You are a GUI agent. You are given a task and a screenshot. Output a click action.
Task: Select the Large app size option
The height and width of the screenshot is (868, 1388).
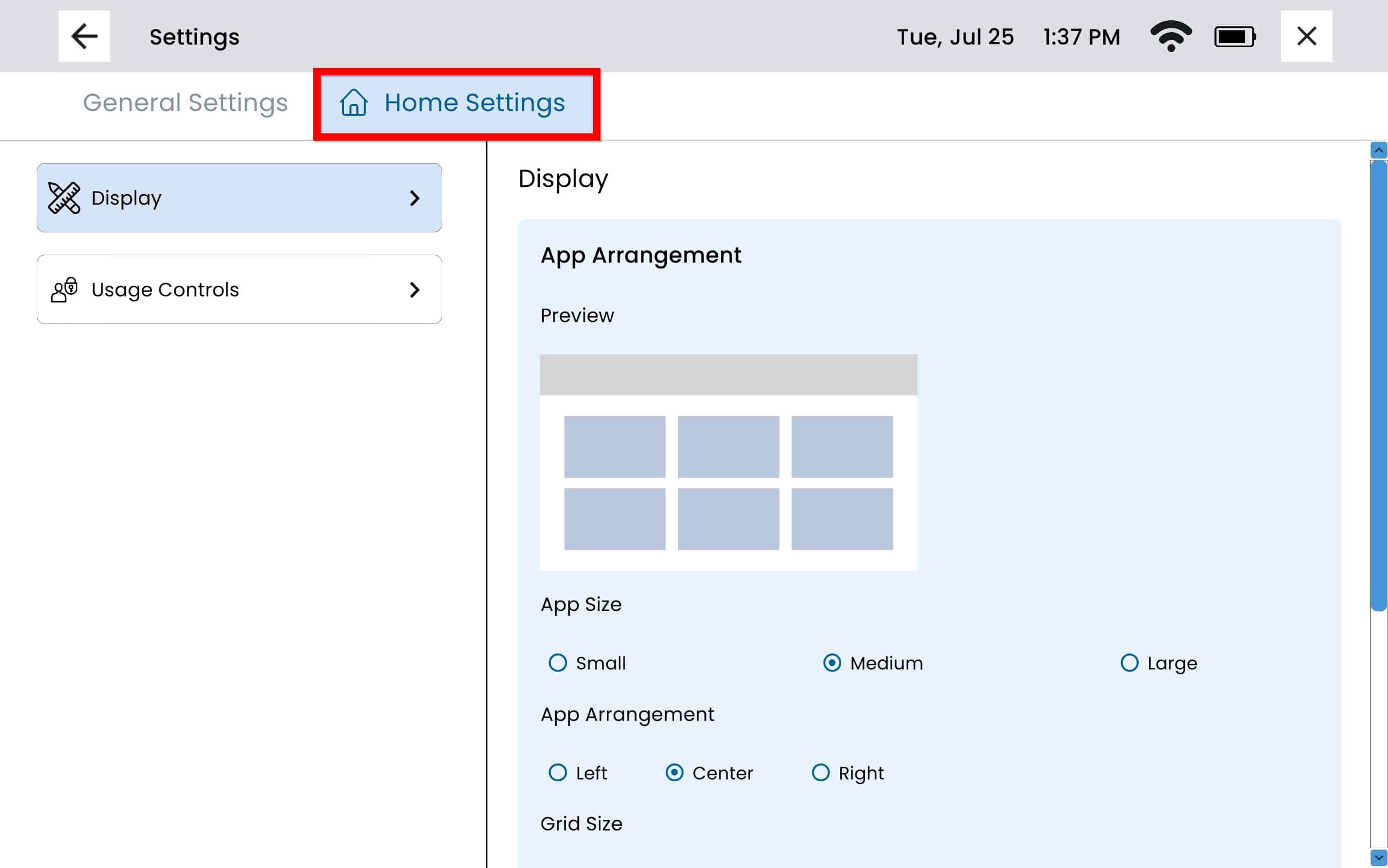click(x=1129, y=662)
